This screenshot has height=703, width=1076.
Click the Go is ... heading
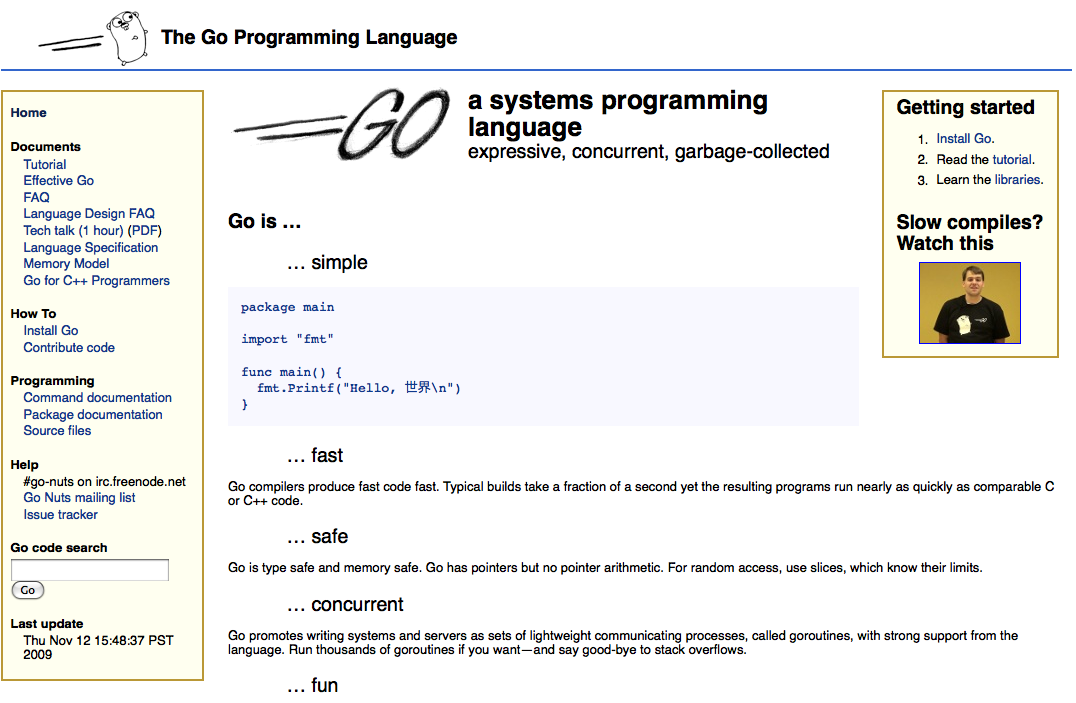point(264,221)
